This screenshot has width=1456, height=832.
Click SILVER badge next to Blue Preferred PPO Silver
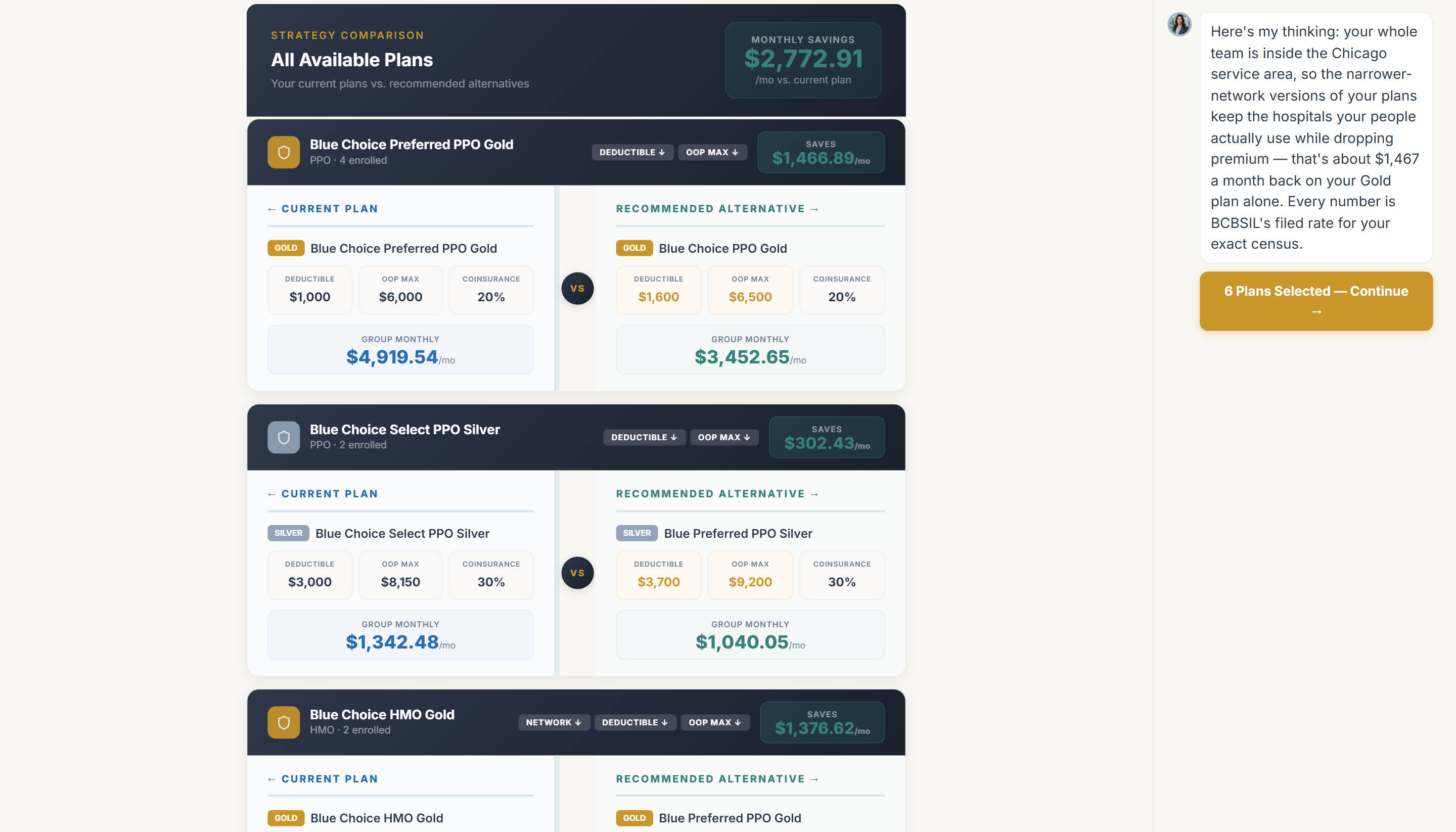click(636, 533)
